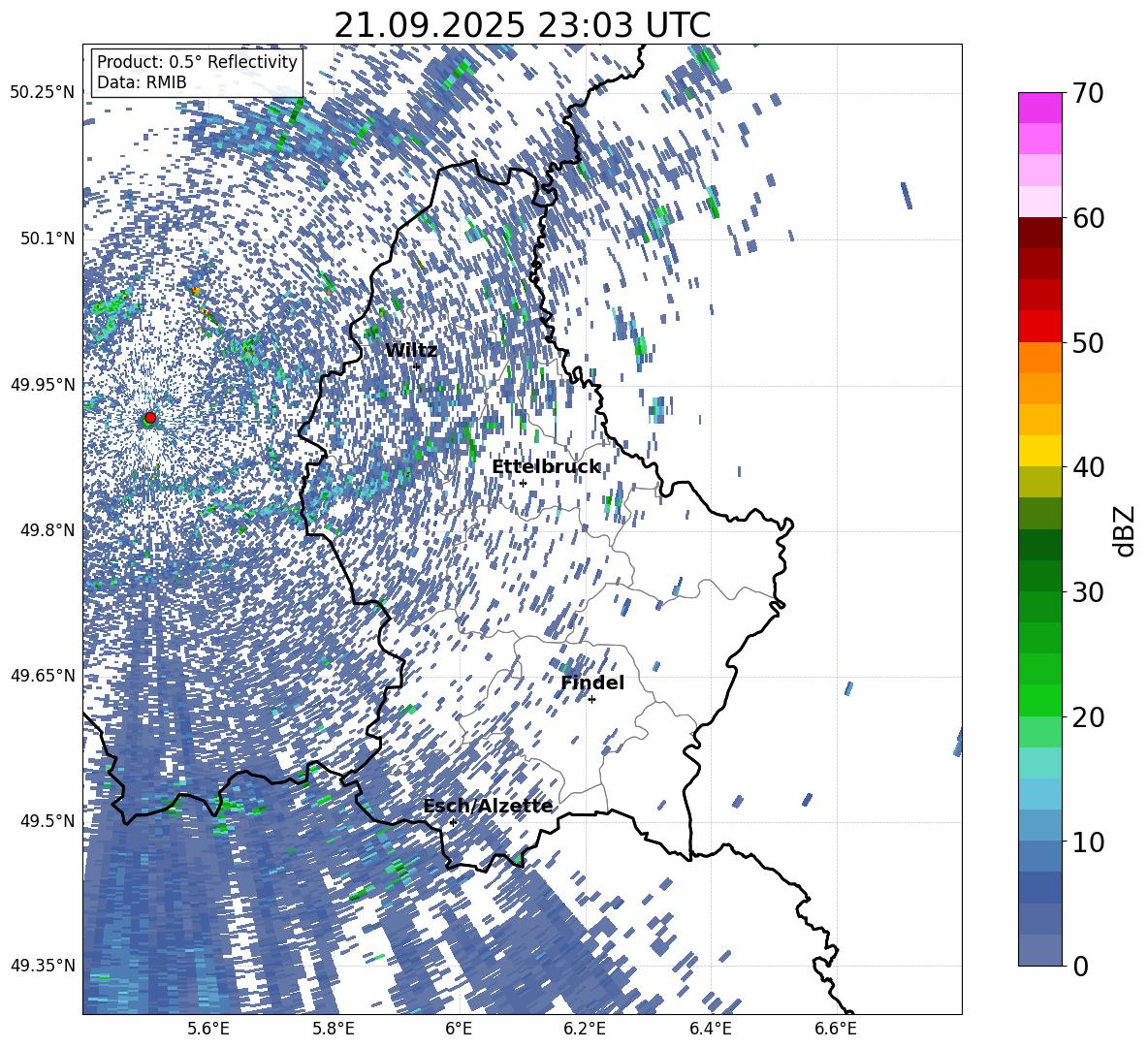Click the colorbar tick label 10

tap(1088, 842)
